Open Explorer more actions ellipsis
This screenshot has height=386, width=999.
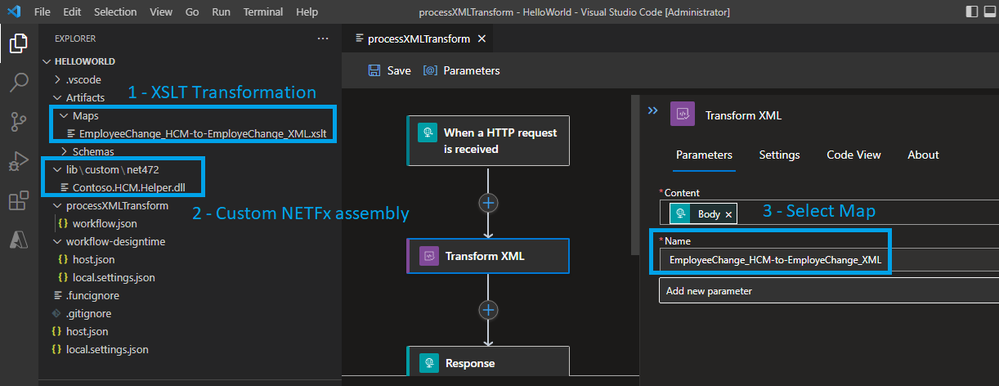coord(323,39)
